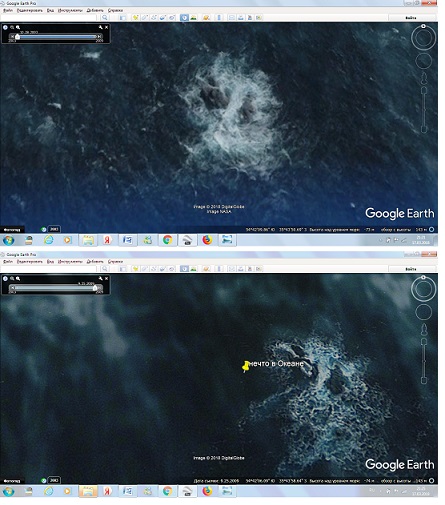
Task: Open Файл menu in the upper window
Action: tap(8, 10)
